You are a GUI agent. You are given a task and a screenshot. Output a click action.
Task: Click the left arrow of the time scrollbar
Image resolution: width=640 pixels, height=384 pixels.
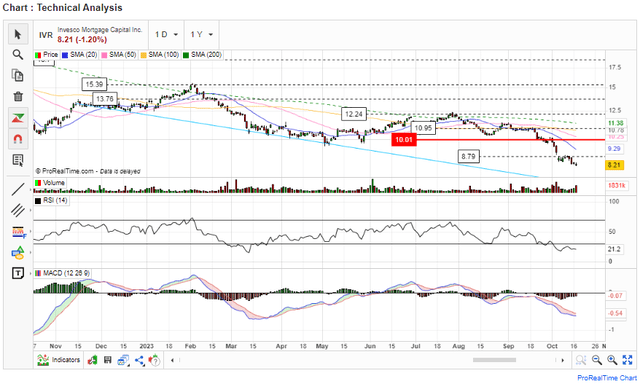173,360
